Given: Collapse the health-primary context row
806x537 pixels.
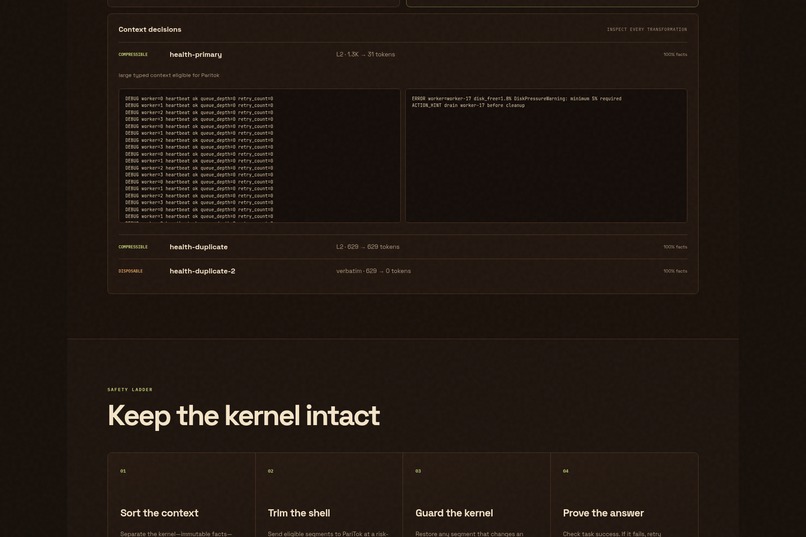Looking at the screenshot, I should 402,54.
